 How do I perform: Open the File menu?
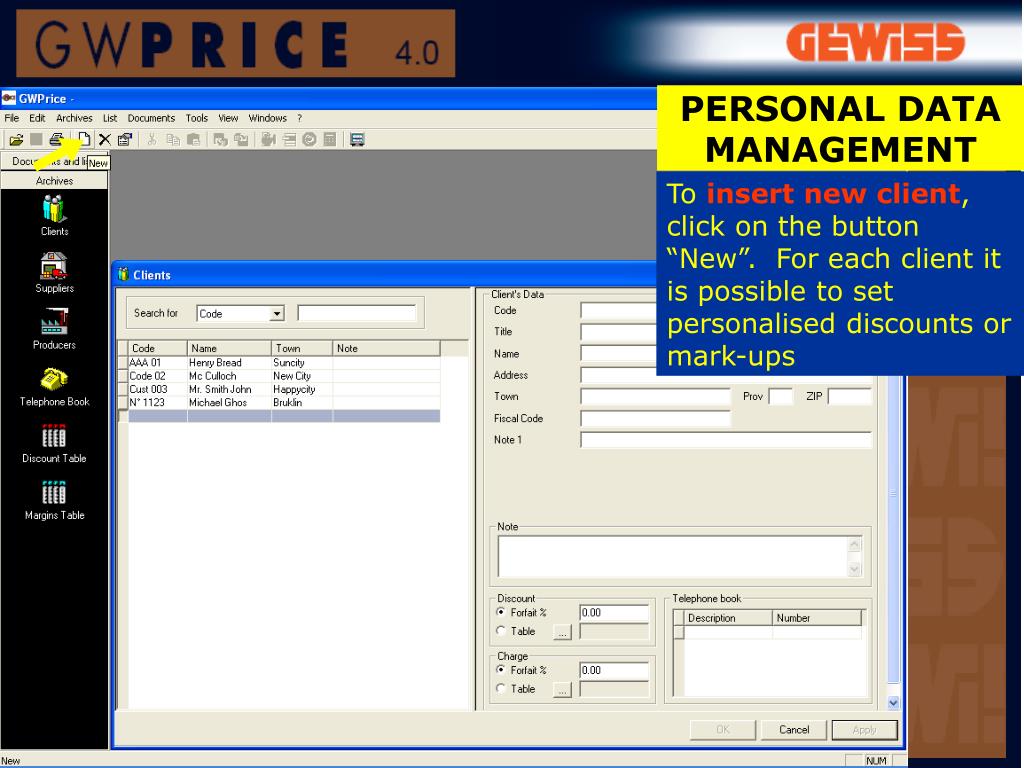[x=12, y=118]
